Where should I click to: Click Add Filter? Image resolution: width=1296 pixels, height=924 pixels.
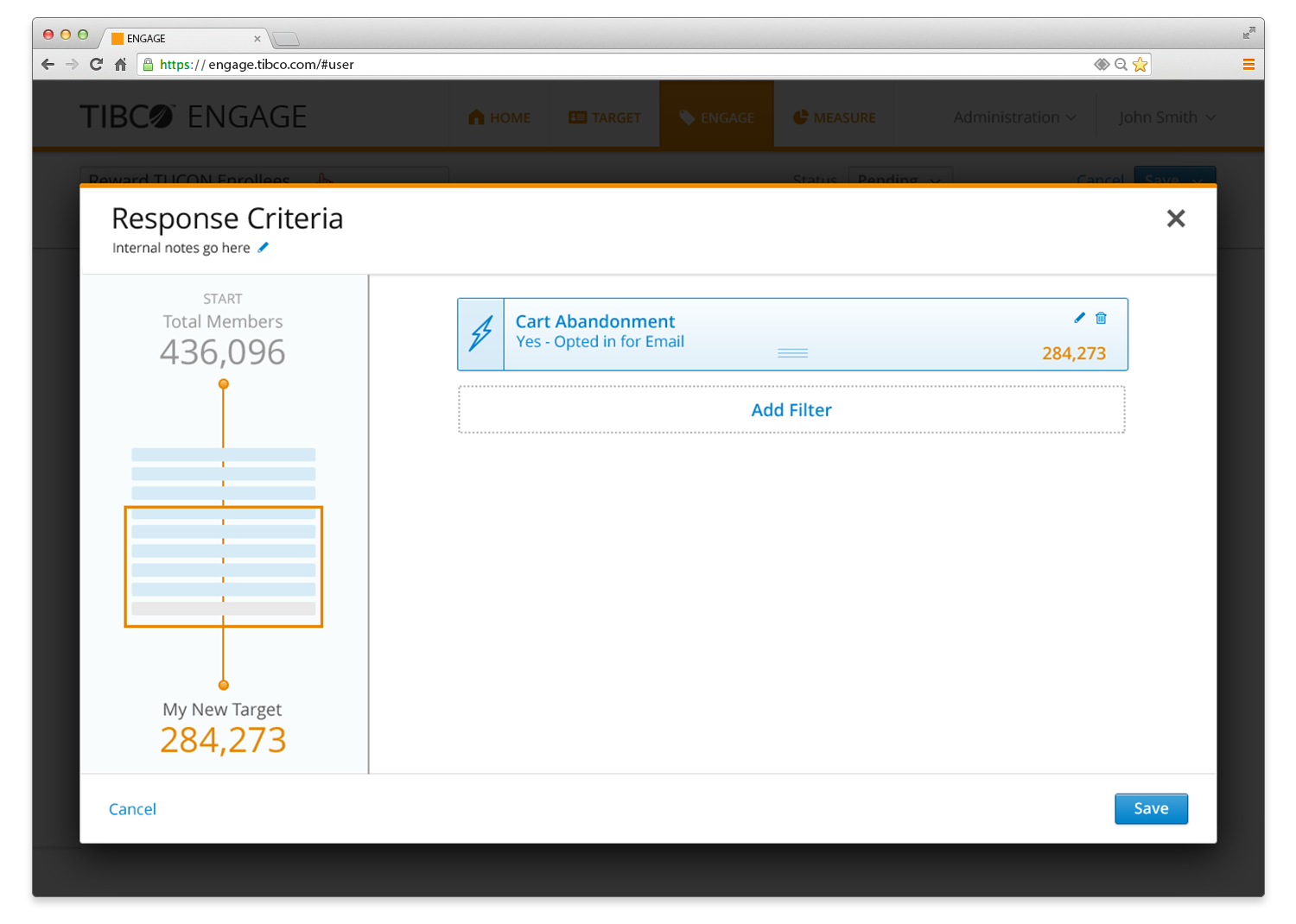tap(791, 409)
